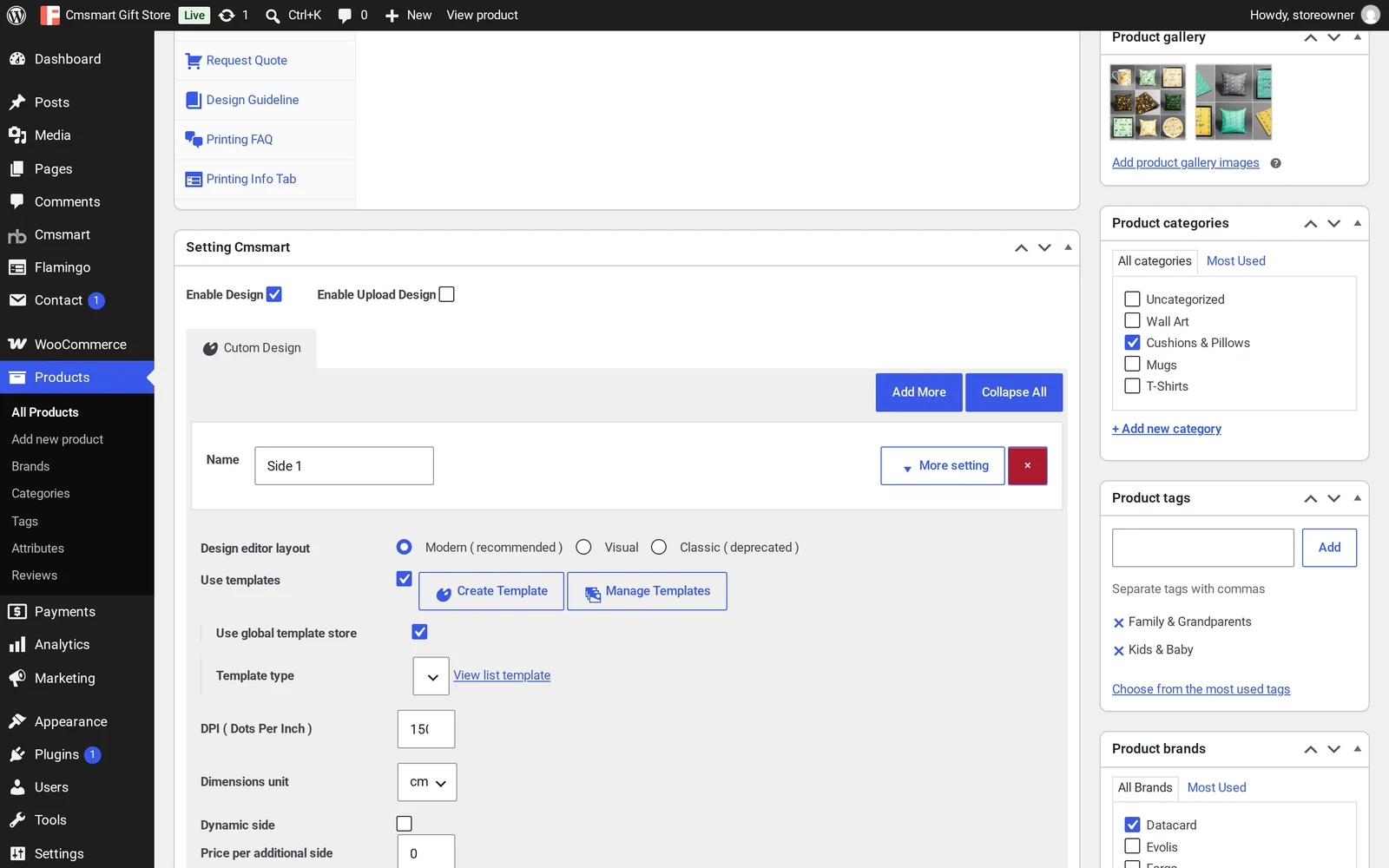Check the Evolis brand
This screenshot has height=868, width=1389.
click(1132, 846)
